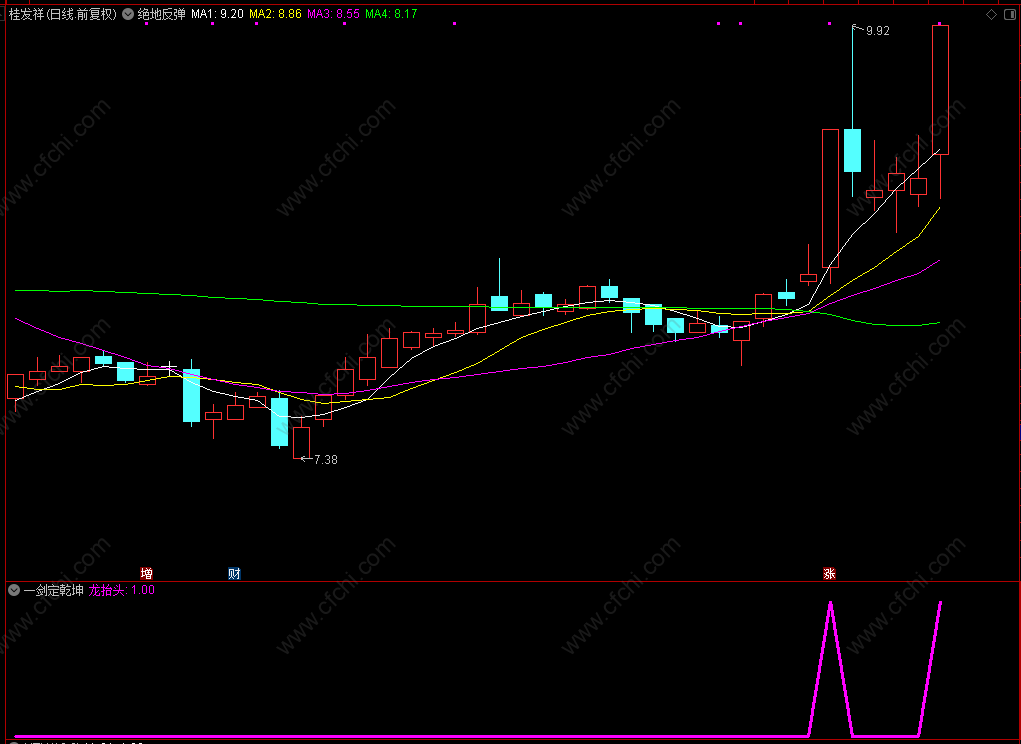The width and height of the screenshot is (1021, 744).
Task: Click the diamond icon at top right
Action: (x=991, y=14)
